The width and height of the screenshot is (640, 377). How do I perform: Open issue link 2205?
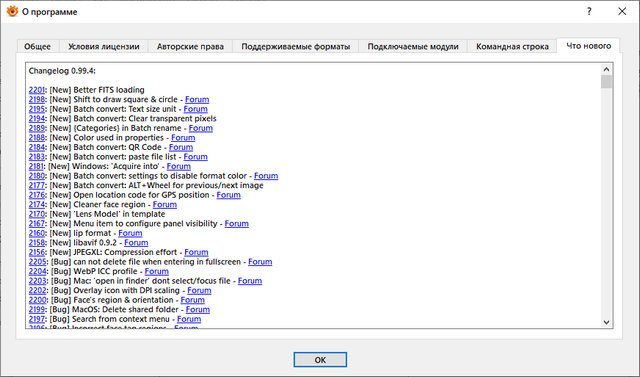click(38, 262)
